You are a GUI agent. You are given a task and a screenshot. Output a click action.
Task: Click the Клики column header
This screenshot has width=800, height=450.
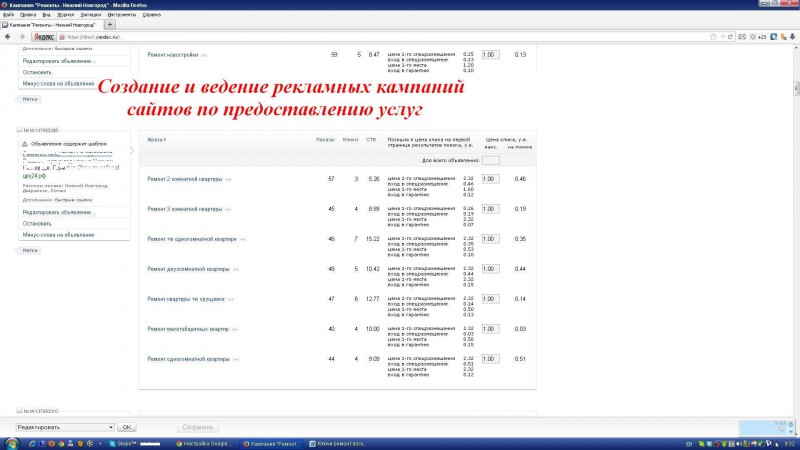coord(350,139)
